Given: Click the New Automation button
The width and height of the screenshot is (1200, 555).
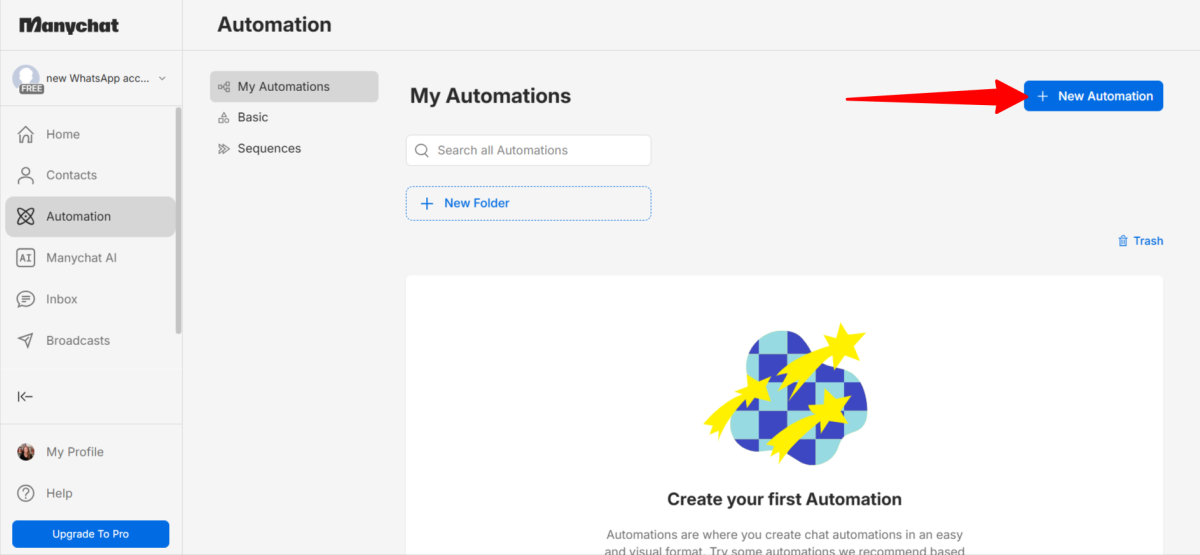Looking at the screenshot, I should [1093, 96].
